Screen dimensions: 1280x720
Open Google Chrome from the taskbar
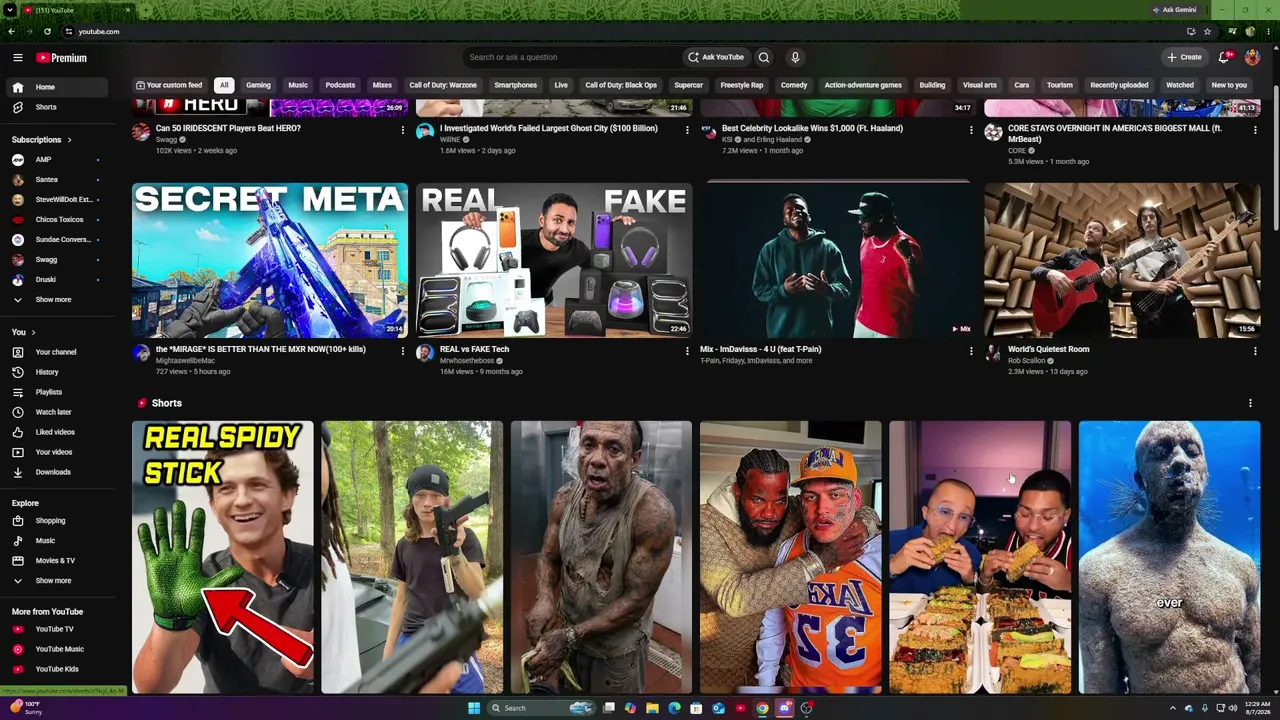762,708
